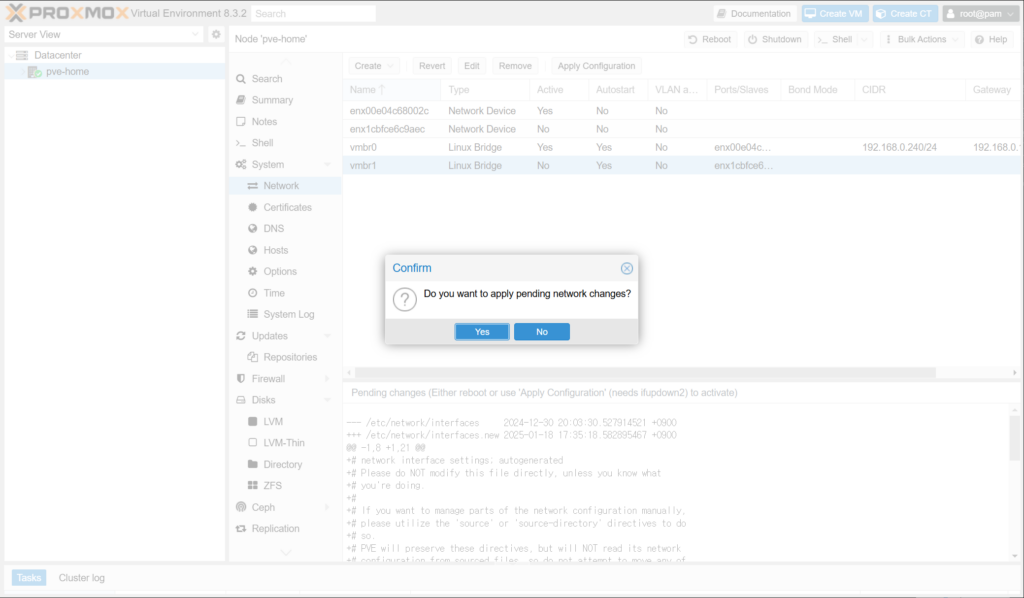The image size is (1024, 598).
Task: Click the top Search input field
Action: click(313, 14)
